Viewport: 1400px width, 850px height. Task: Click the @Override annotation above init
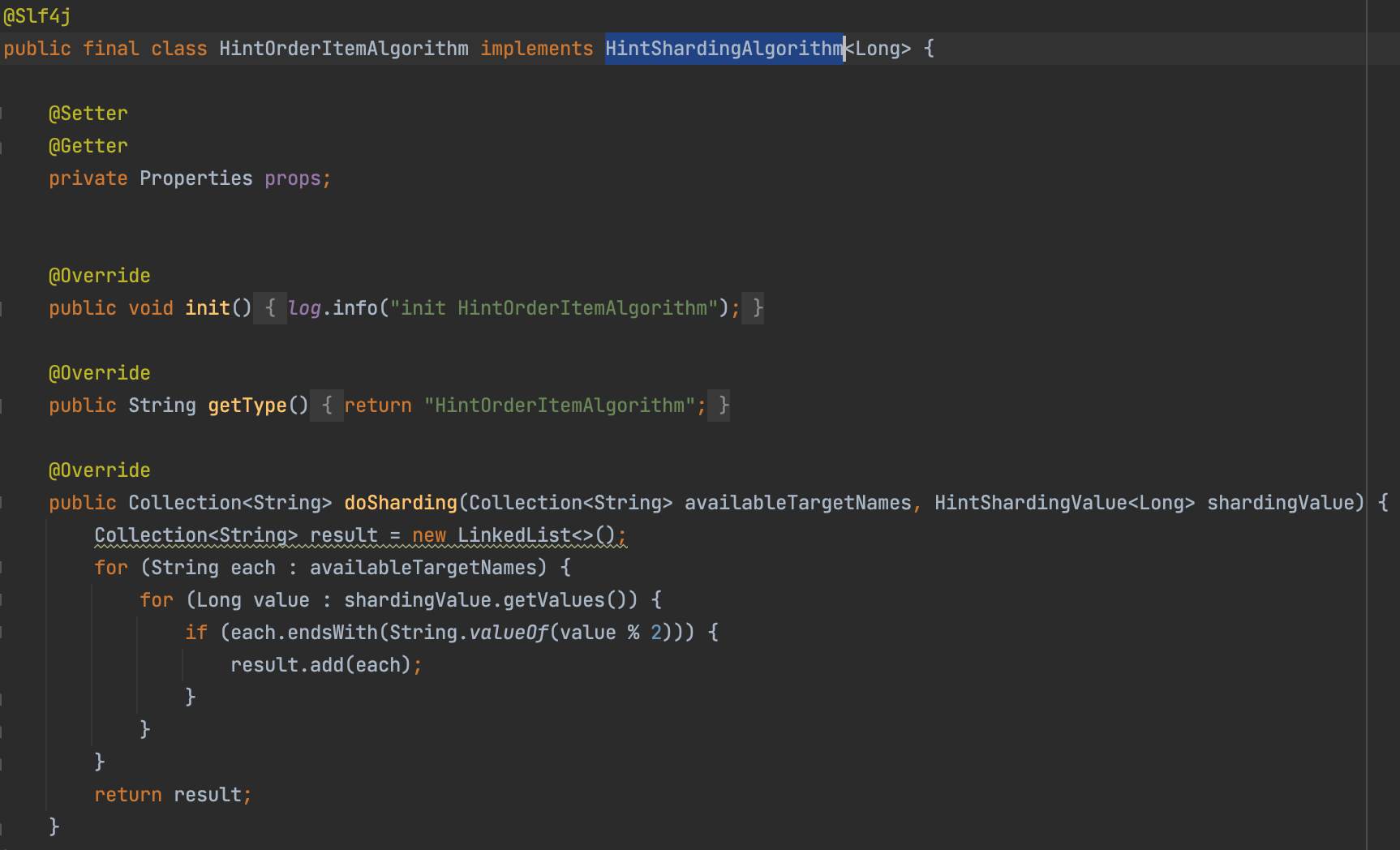coord(100,276)
